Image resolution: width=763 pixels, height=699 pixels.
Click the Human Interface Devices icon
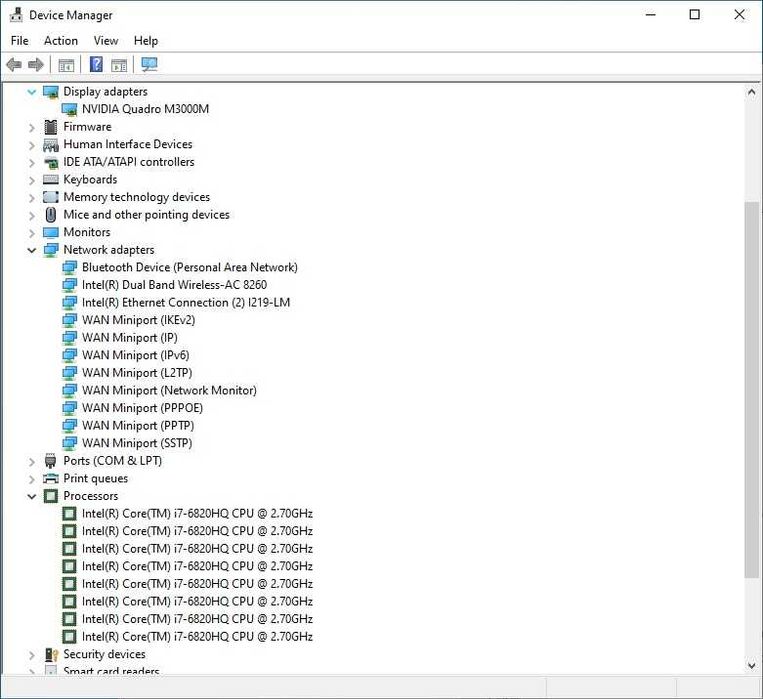[x=51, y=145]
